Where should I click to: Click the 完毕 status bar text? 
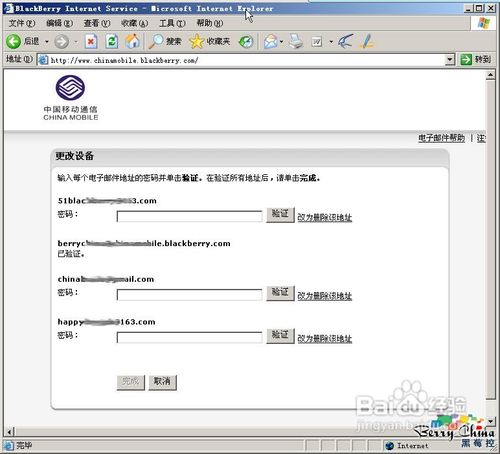[x=24, y=445]
